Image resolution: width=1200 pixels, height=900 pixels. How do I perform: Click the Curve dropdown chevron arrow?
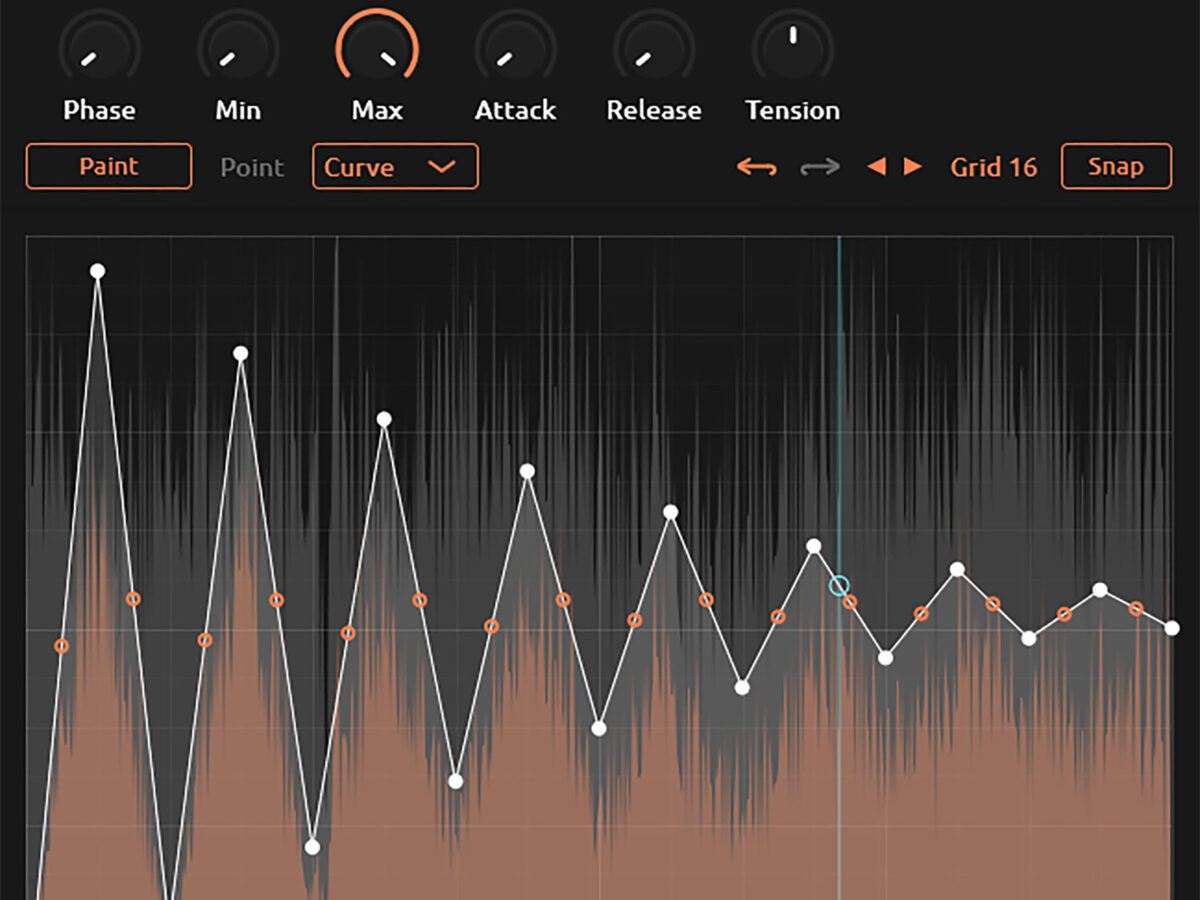[x=441, y=167]
